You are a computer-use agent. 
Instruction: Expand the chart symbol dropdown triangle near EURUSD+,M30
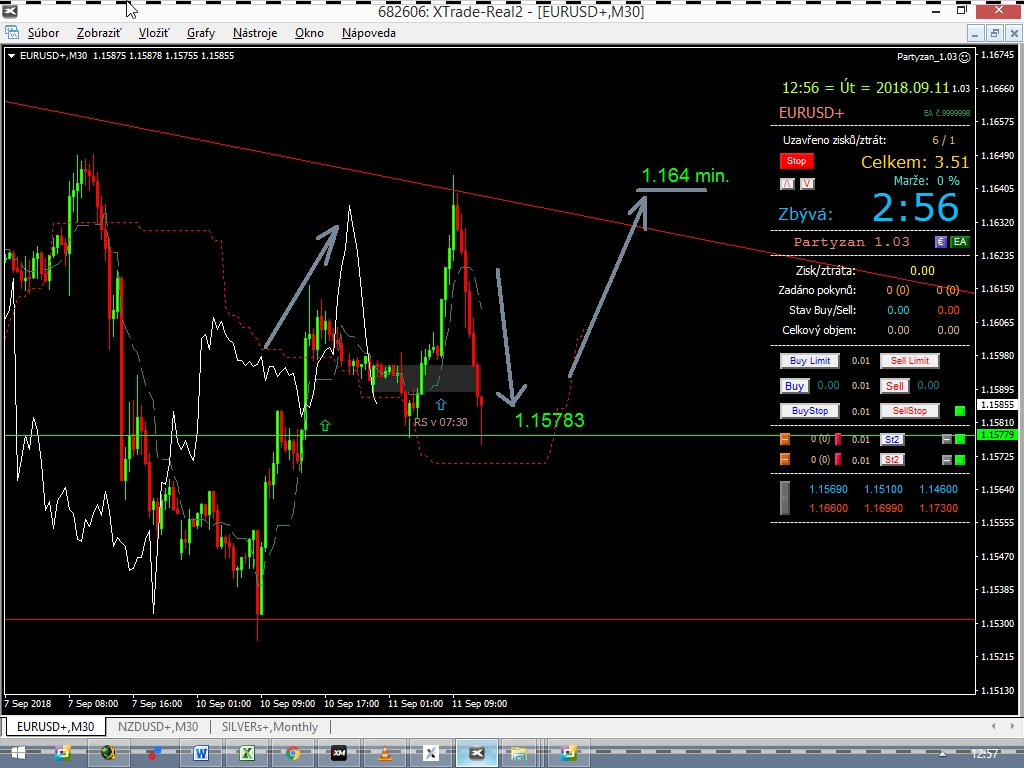pos(11,56)
